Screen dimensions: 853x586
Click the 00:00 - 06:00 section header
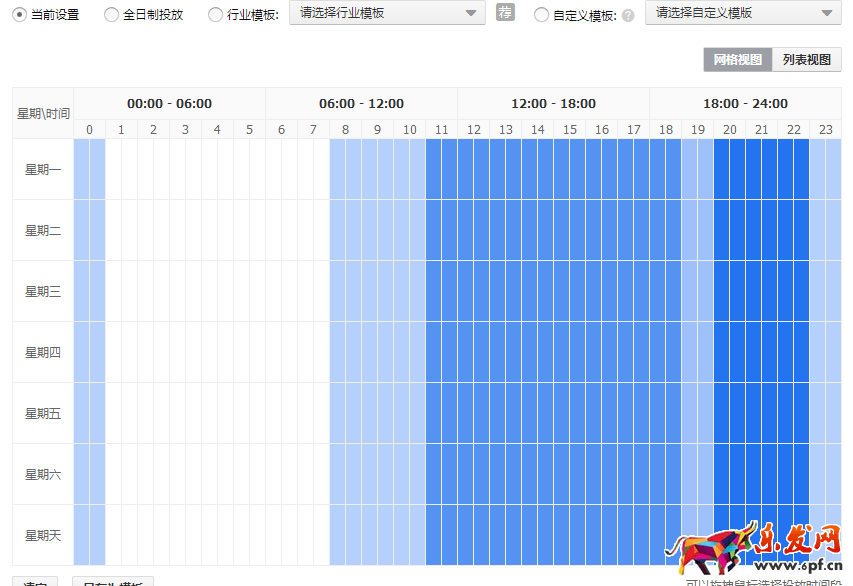click(169, 103)
